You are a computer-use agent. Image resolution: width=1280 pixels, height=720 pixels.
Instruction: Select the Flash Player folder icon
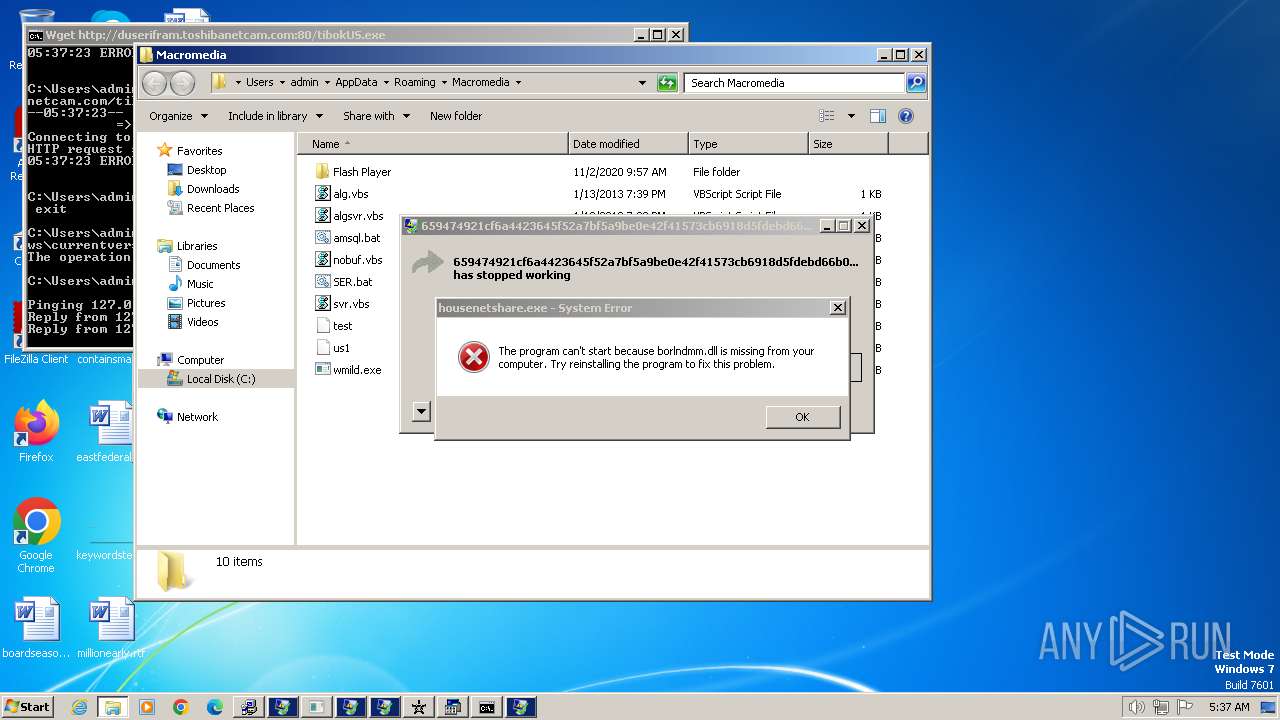tap(322, 172)
